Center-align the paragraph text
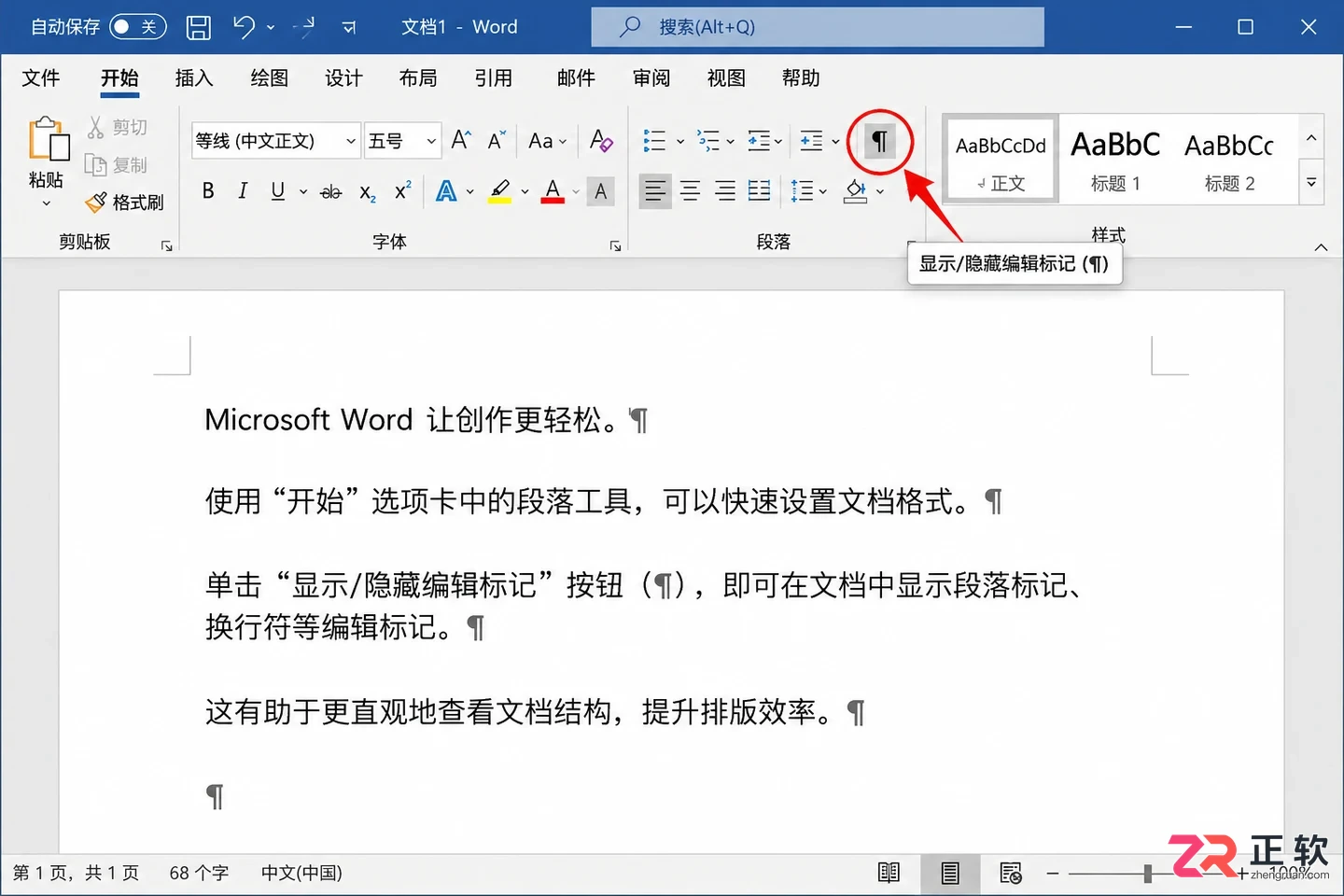 pos(690,191)
